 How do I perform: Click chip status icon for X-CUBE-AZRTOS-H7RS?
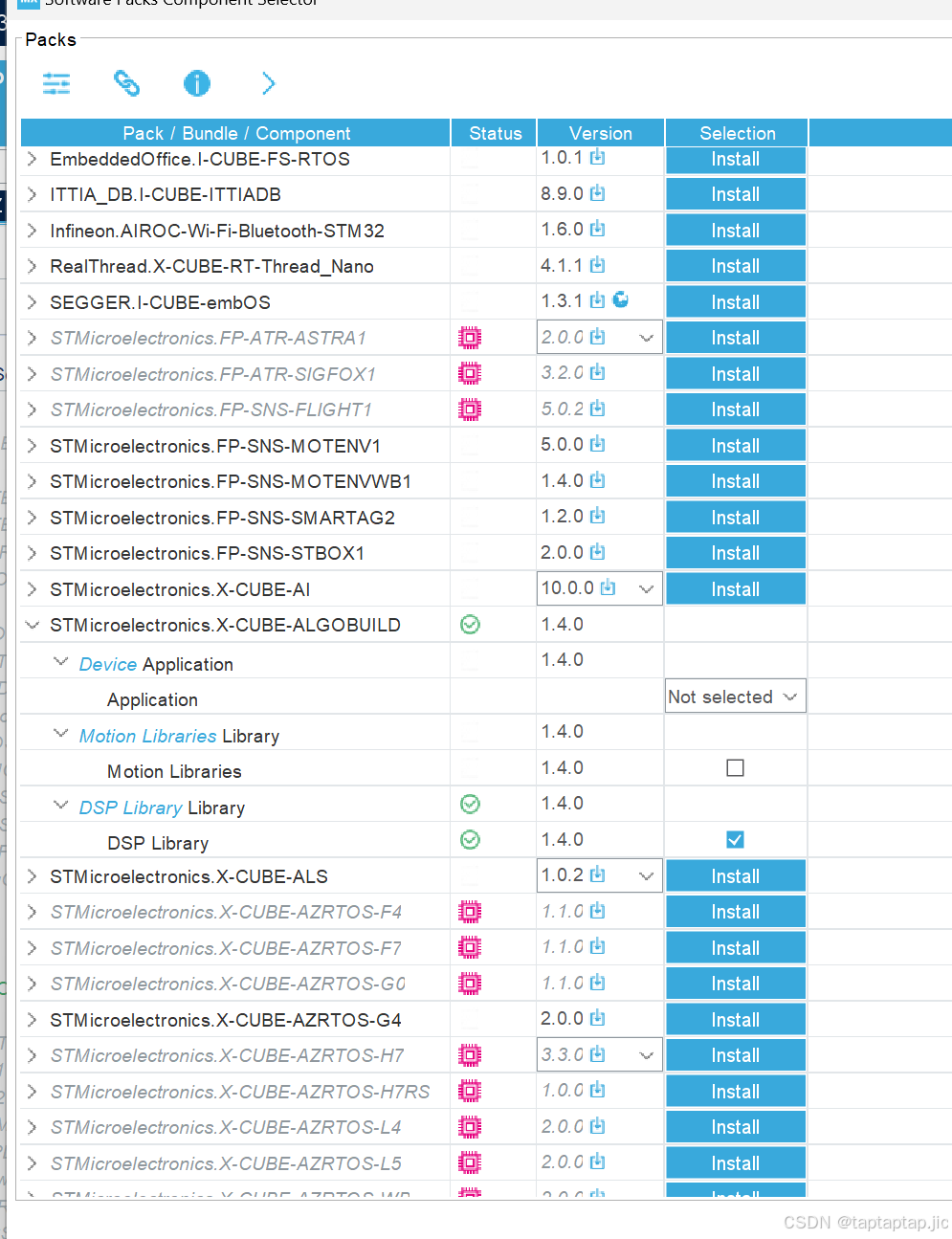click(x=470, y=1091)
